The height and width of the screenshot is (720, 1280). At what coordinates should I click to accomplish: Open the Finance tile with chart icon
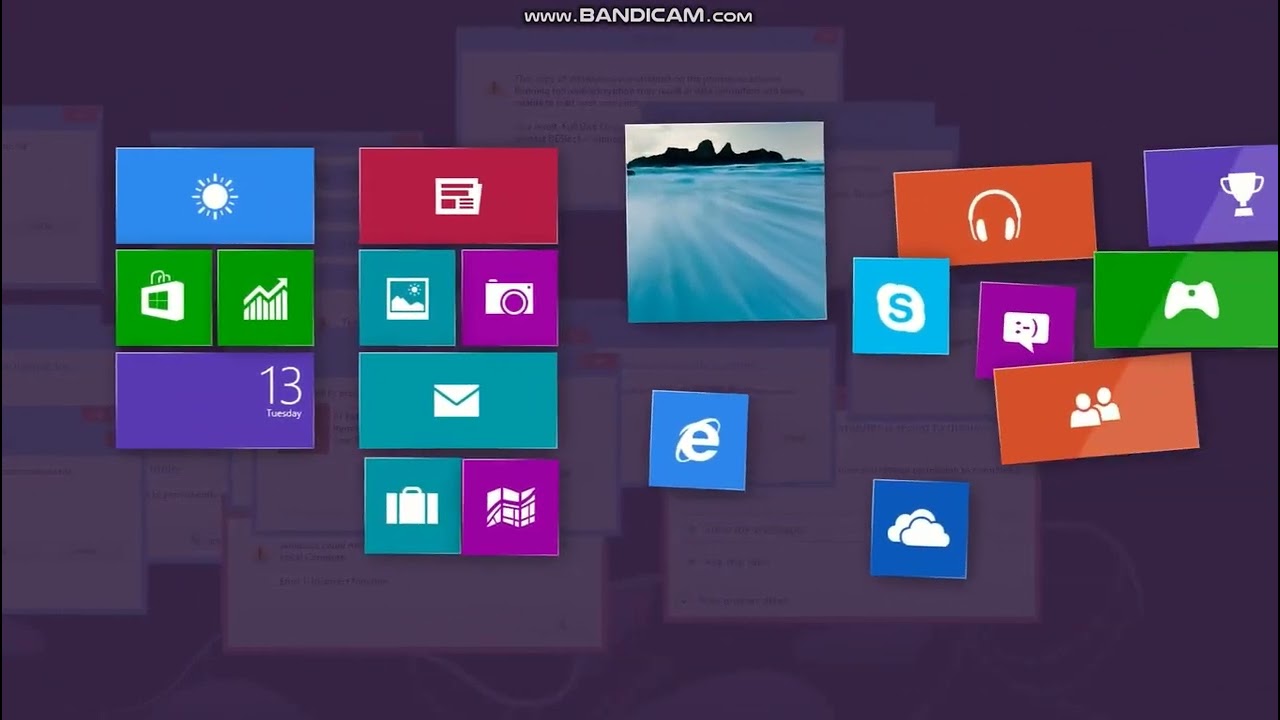pyautogui.click(x=265, y=298)
